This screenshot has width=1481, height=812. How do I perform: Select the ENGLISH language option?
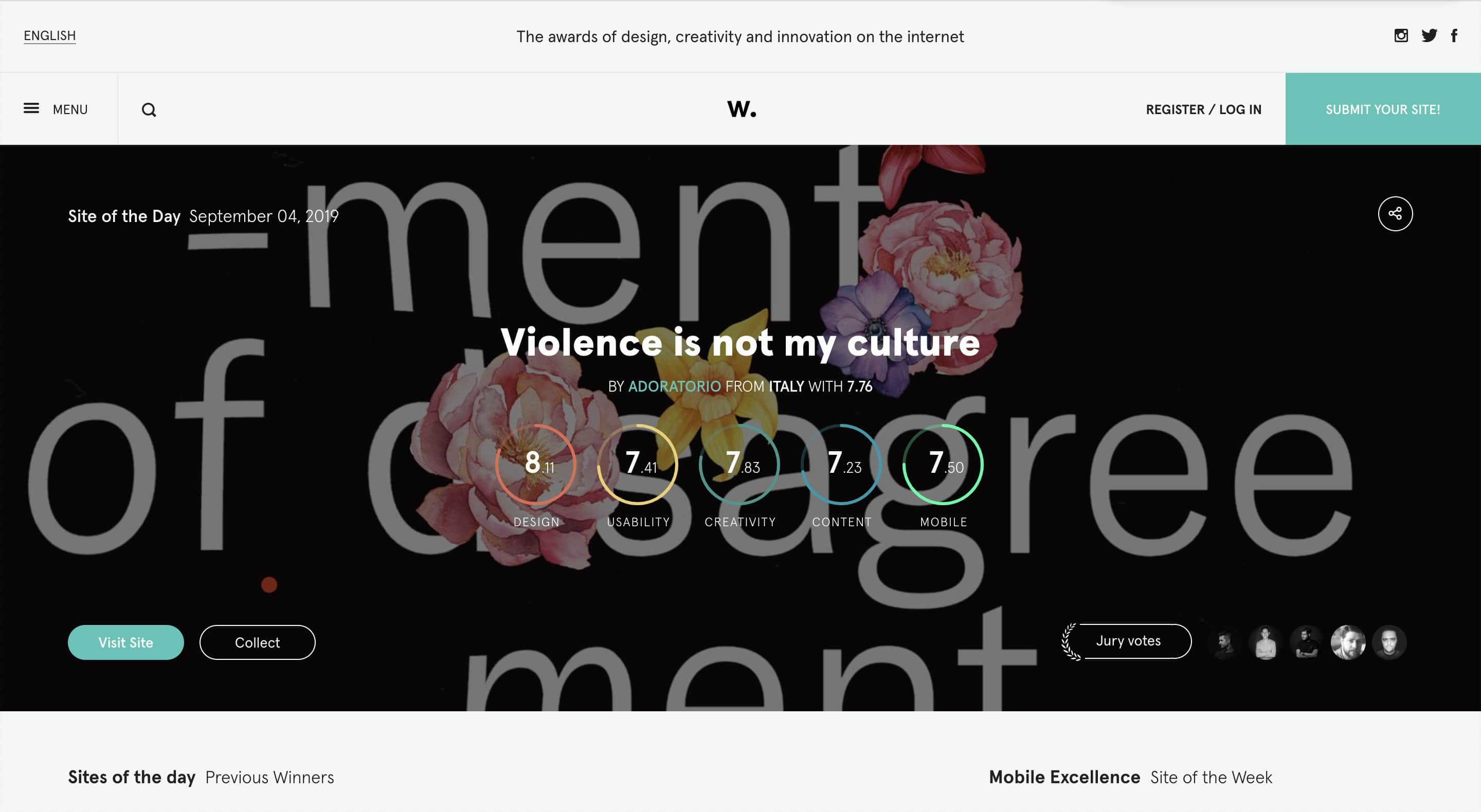pyautogui.click(x=49, y=36)
